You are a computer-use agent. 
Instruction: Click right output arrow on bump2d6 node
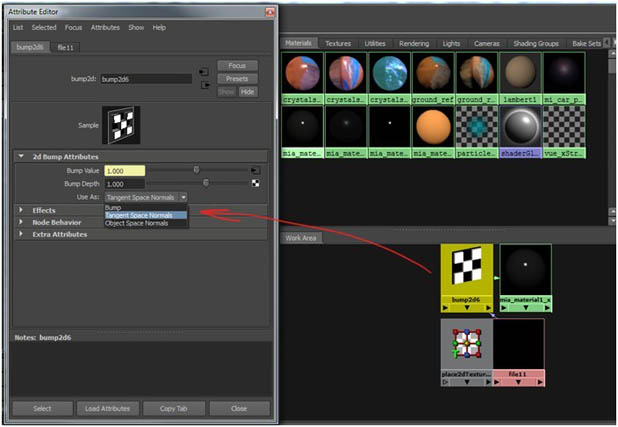pyautogui.click(x=489, y=308)
